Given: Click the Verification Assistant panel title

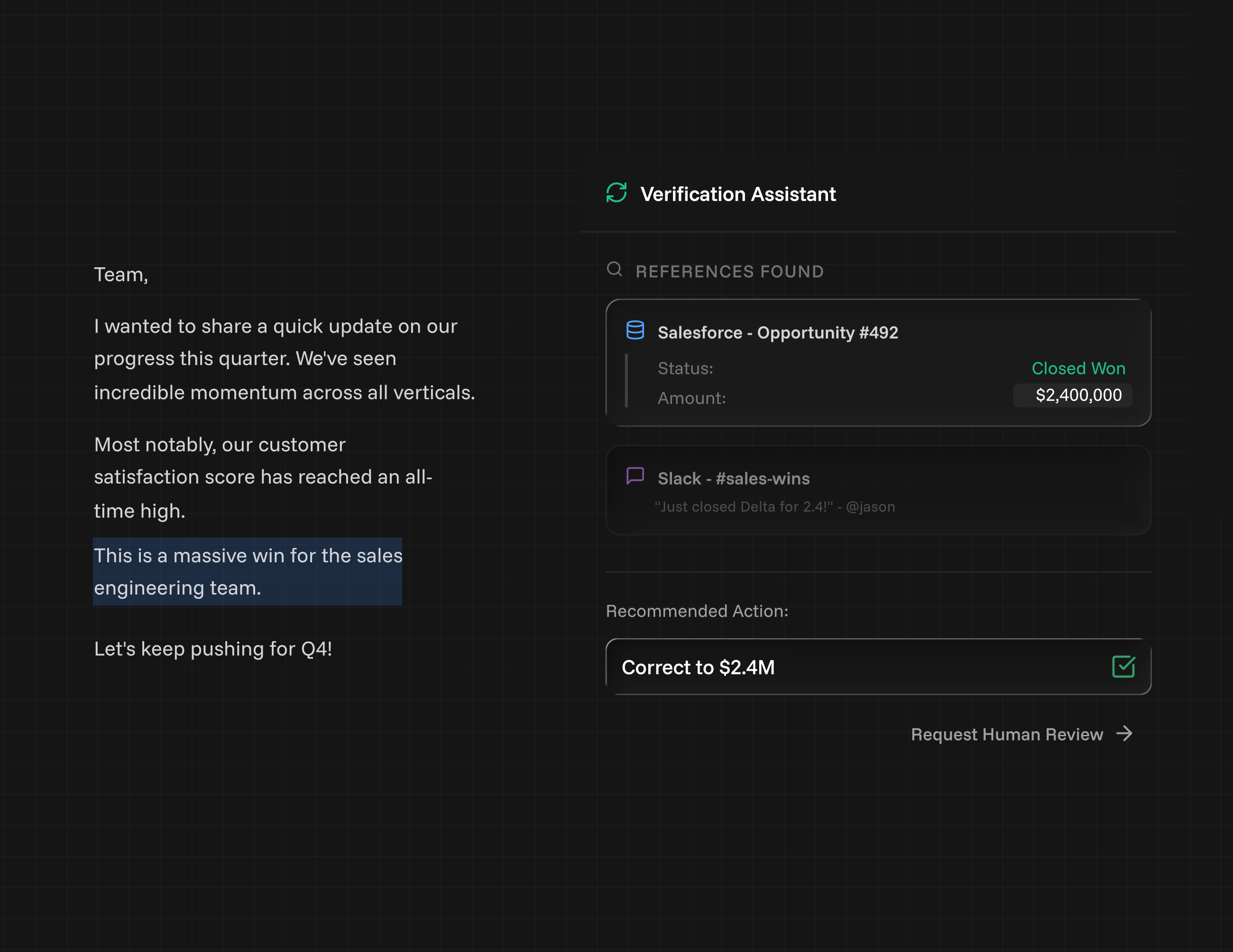Looking at the screenshot, I should [738, 194].
